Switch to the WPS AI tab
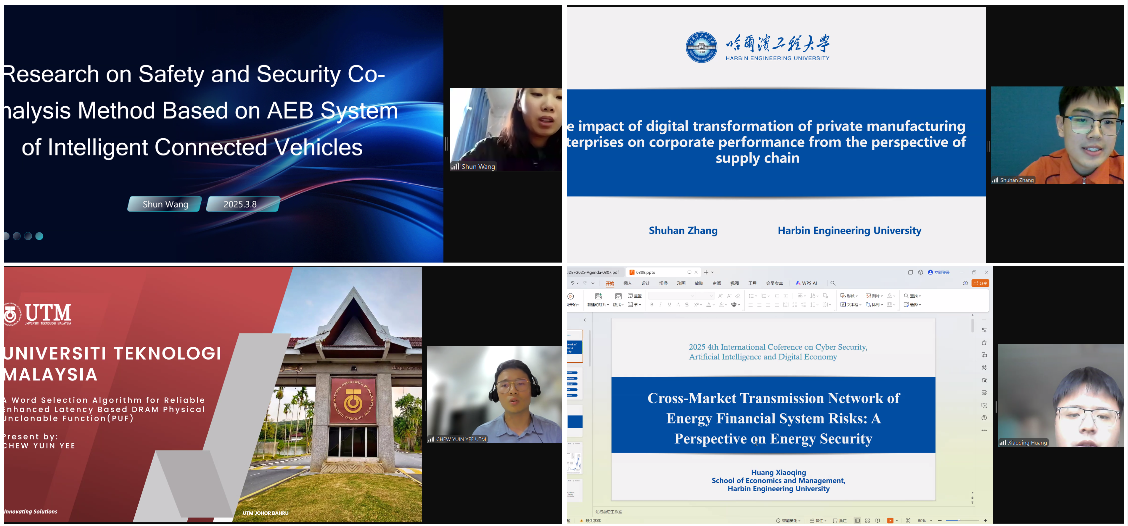The height and width of the screenshot is (526, 1128). (805, 283)
